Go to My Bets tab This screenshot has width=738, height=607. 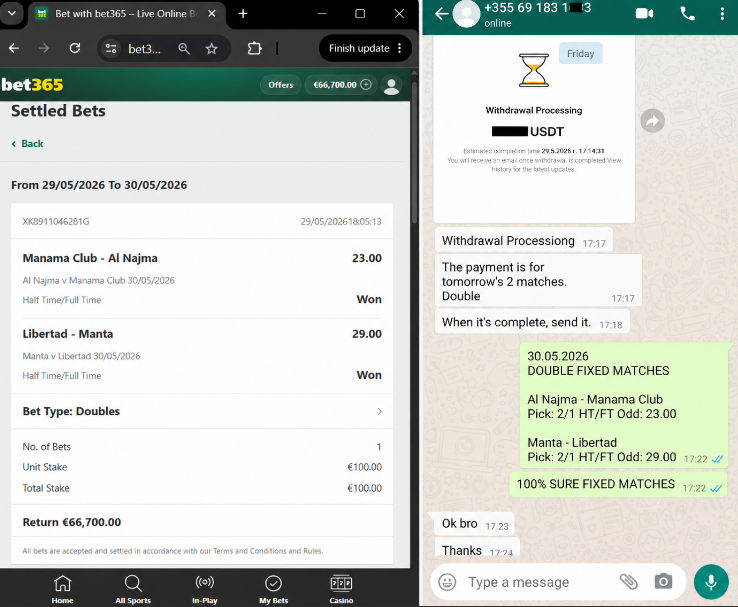[x=273, y=589]
